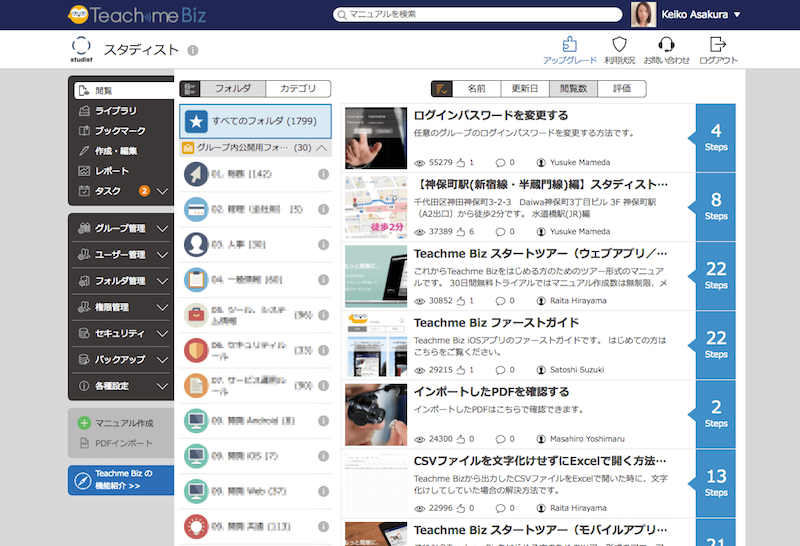Open folder 06 with the shield icon

196,350
